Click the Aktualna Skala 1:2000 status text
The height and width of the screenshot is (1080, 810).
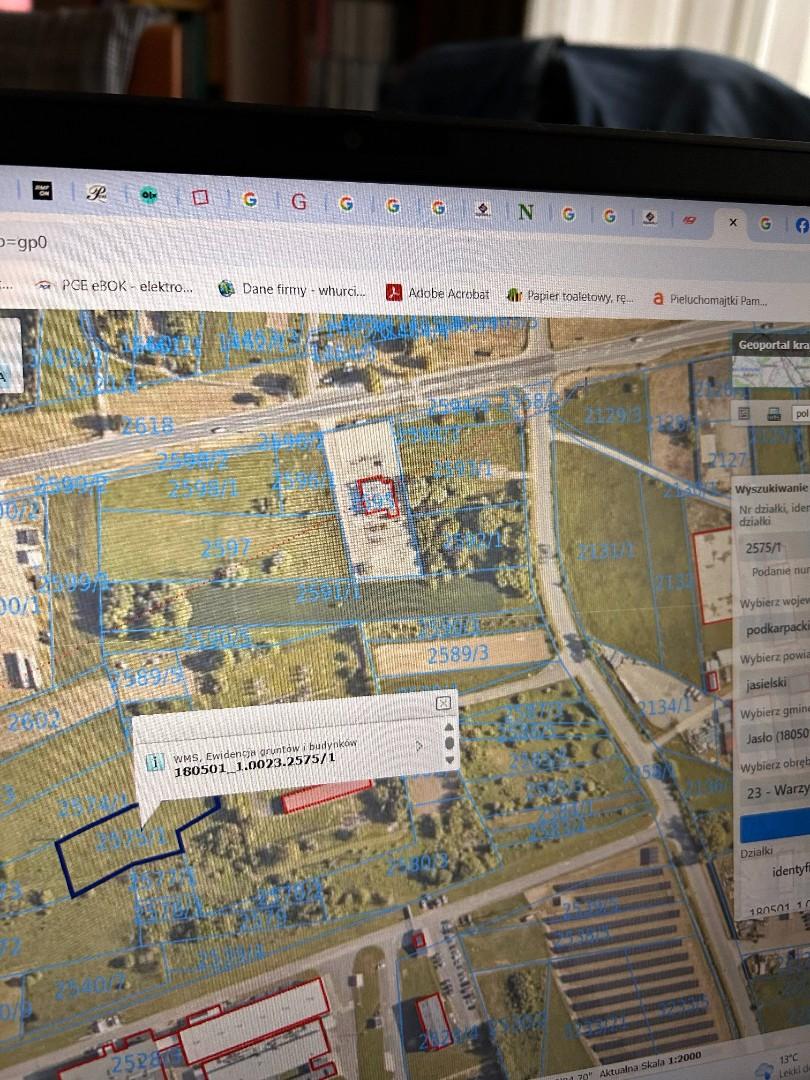(x=649, y=1064)
